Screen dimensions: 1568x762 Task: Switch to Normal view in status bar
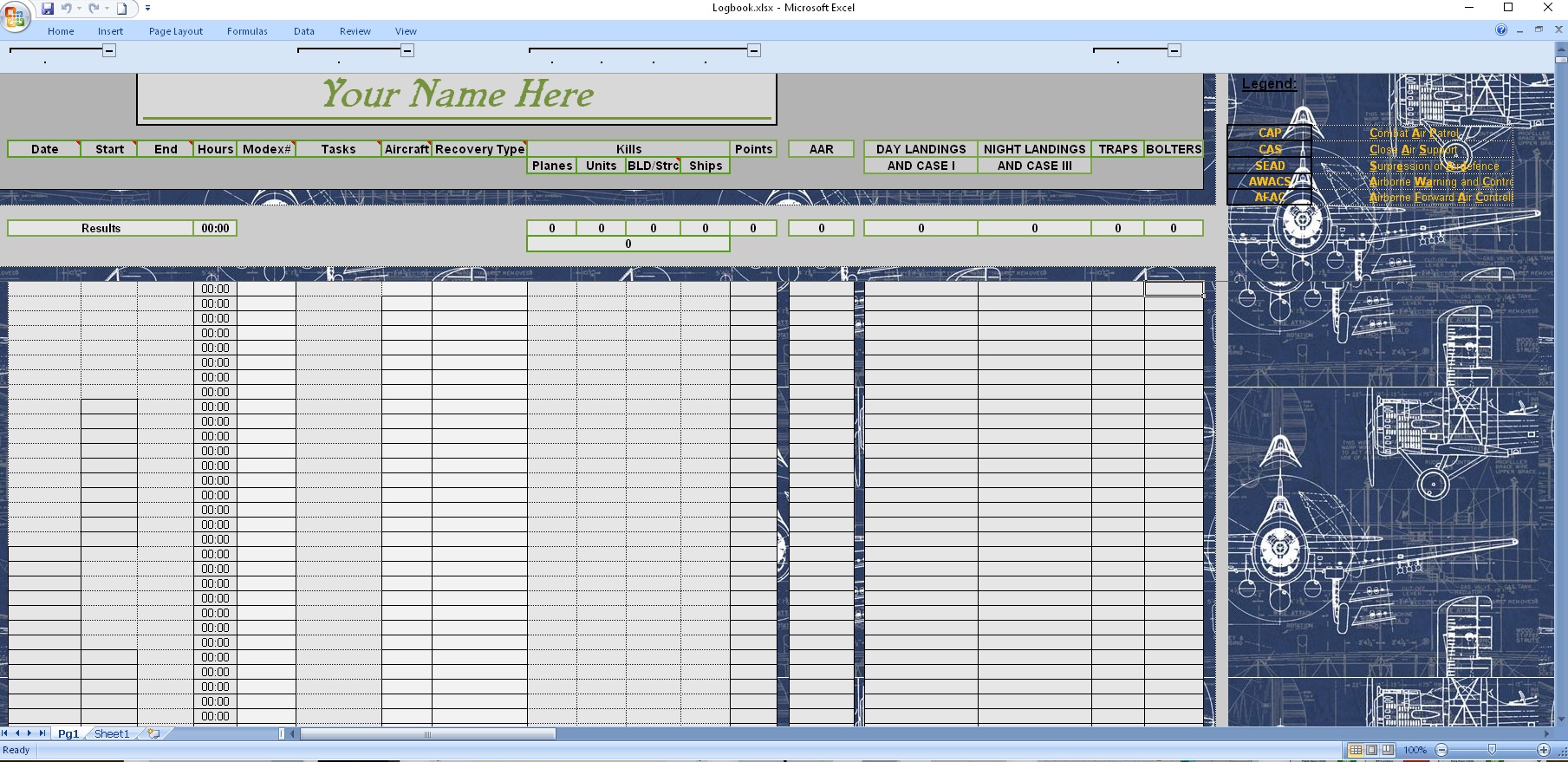point(1355,750)
